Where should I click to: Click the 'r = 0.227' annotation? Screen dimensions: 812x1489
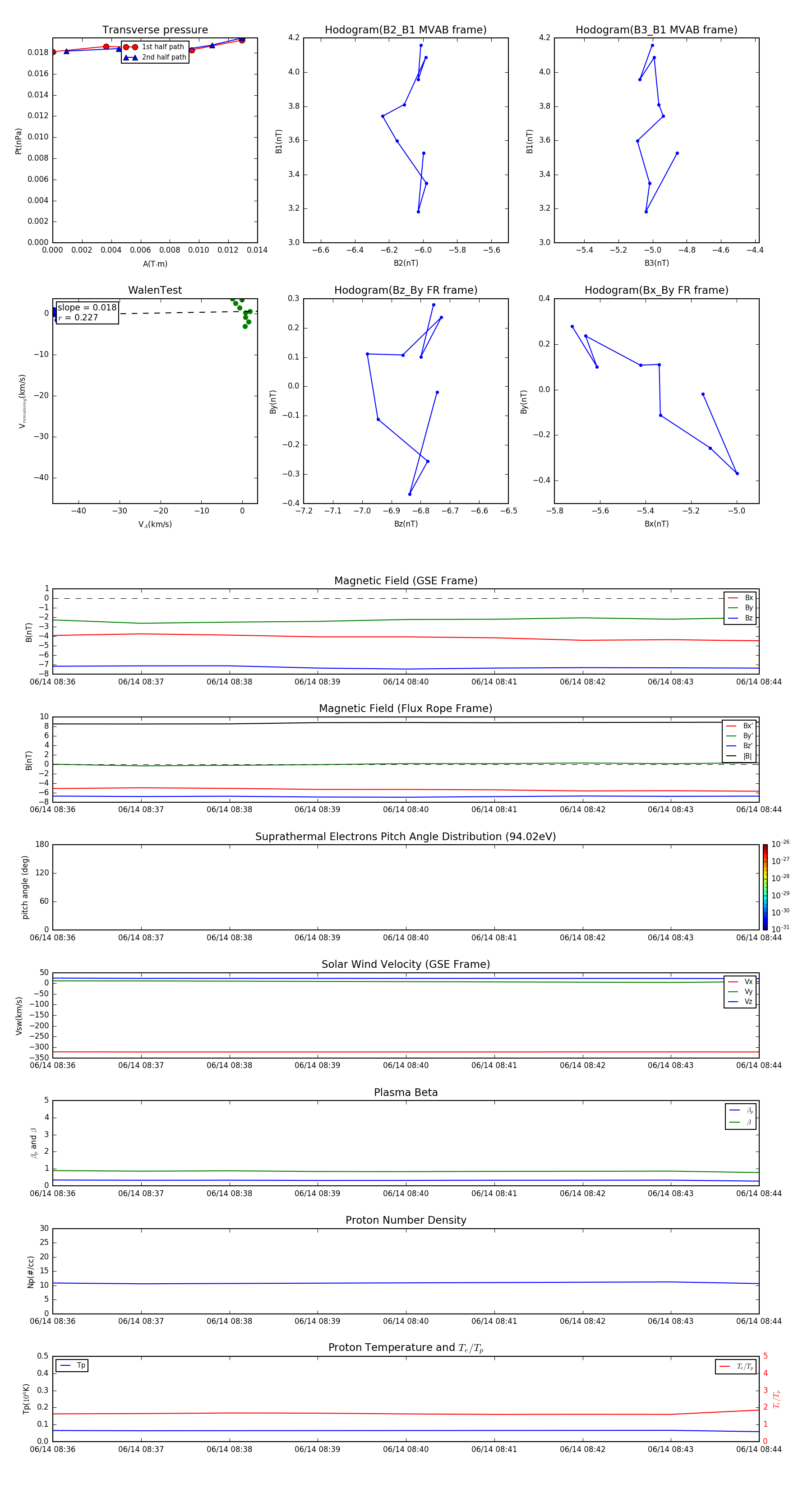click(78, 317)
